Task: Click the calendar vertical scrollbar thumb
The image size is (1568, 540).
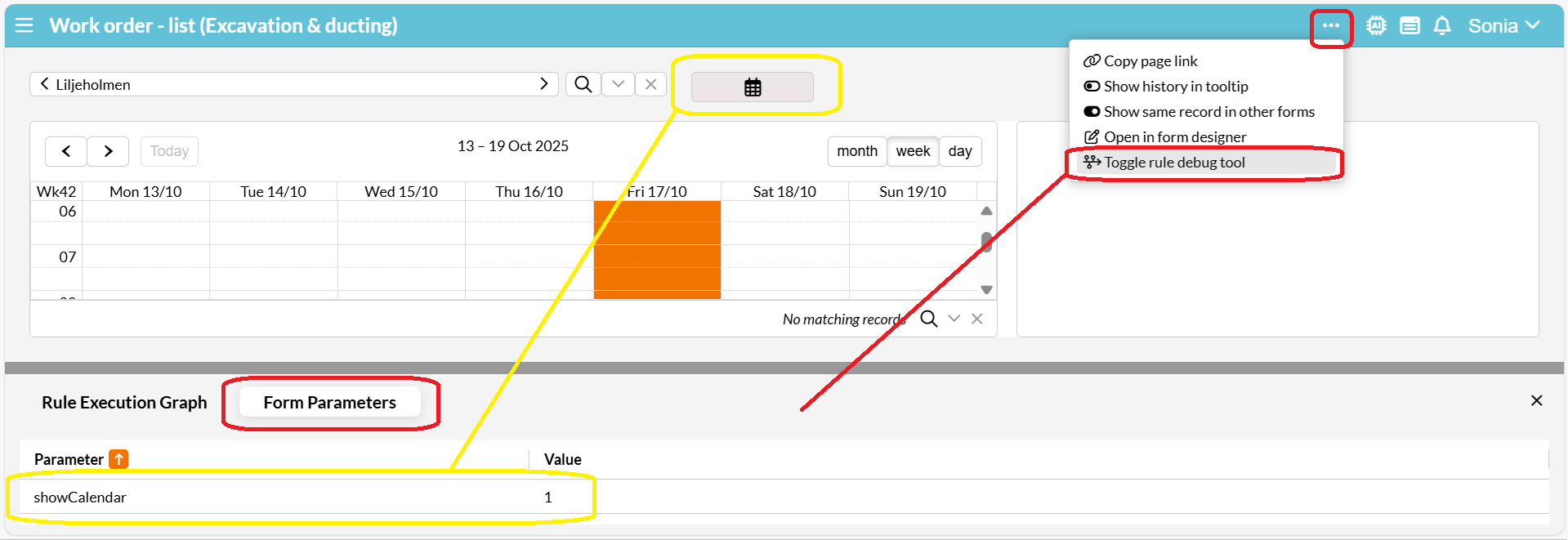Action: point(986,242)
